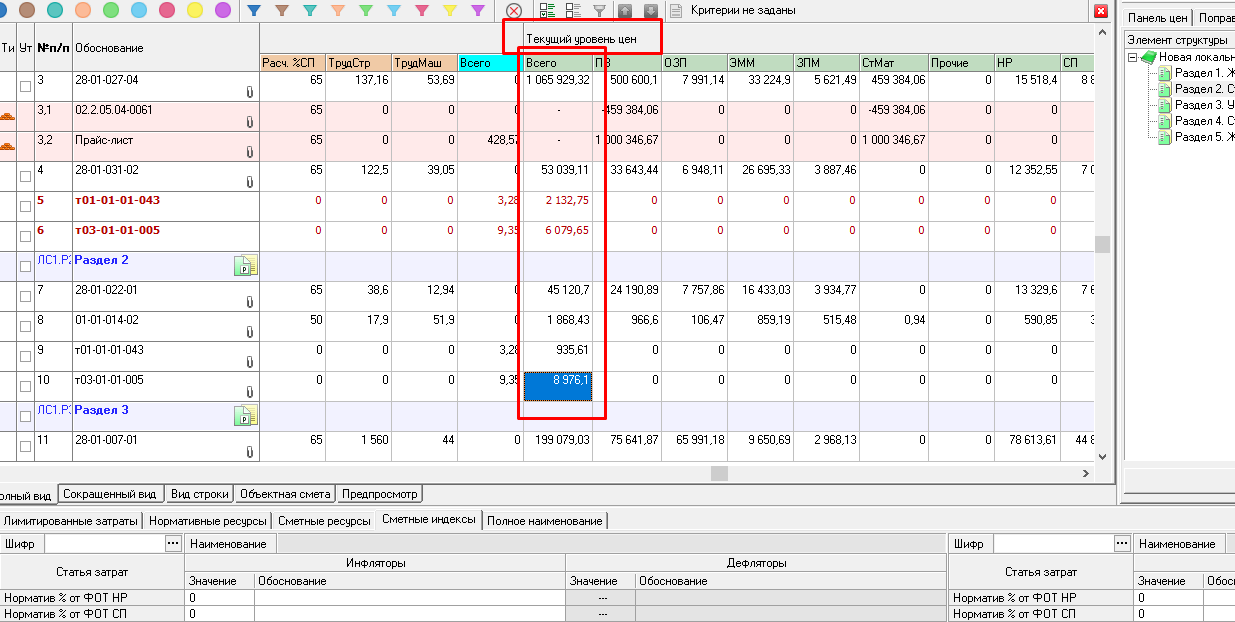This screenshot has height=622, width=1235.
Task: Switch to the 'Вид строки' tab
Action: click(200, 494)
